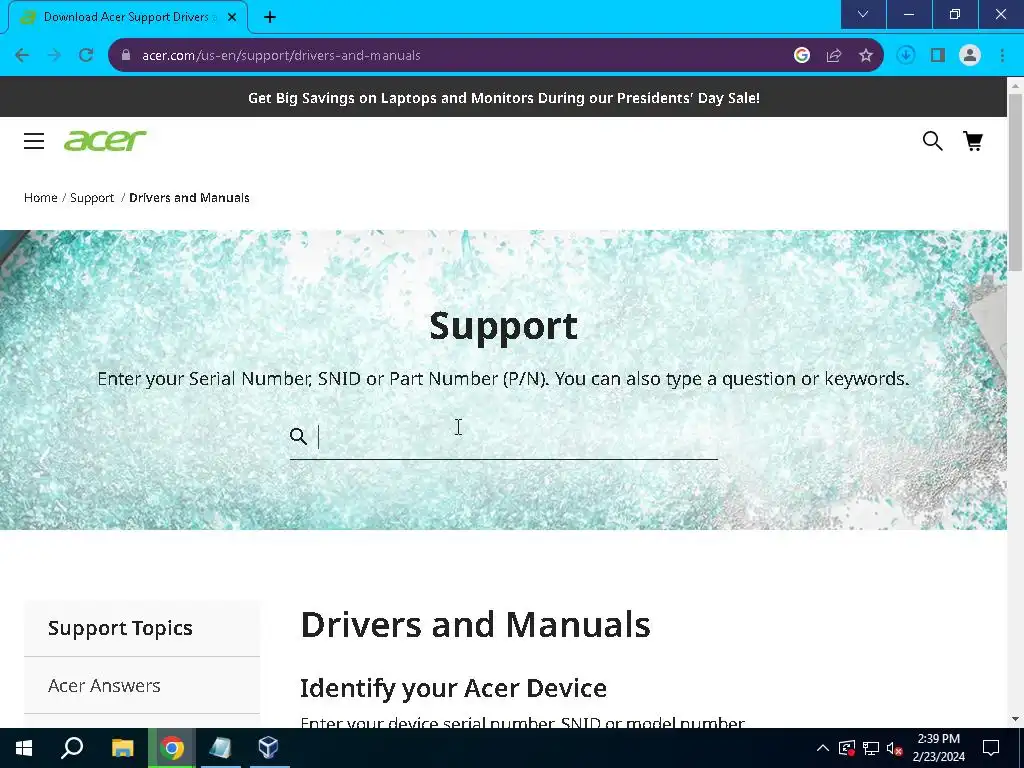The image size is (1024, 768).
Task: Open the Presidents' Day Sale banner
Action: pos(504,98)
